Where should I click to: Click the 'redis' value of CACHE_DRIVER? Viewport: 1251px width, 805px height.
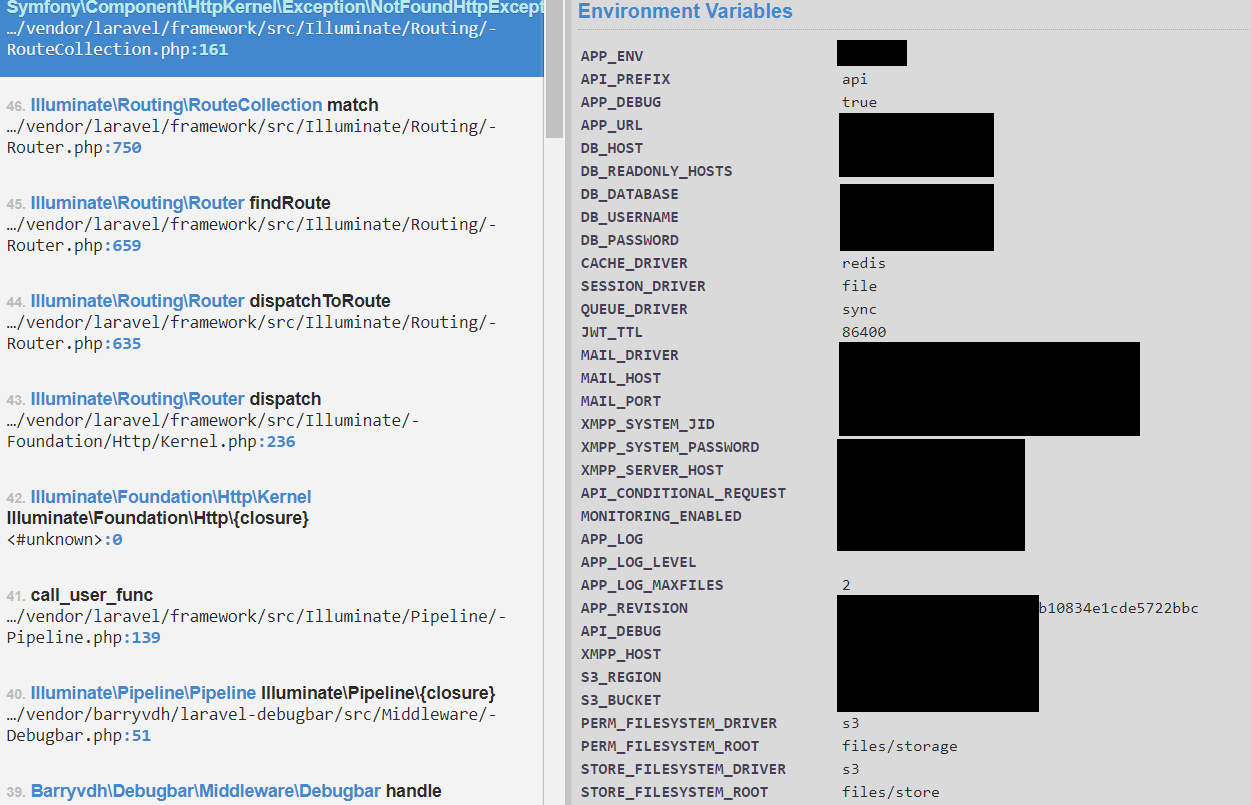[864, 263]
